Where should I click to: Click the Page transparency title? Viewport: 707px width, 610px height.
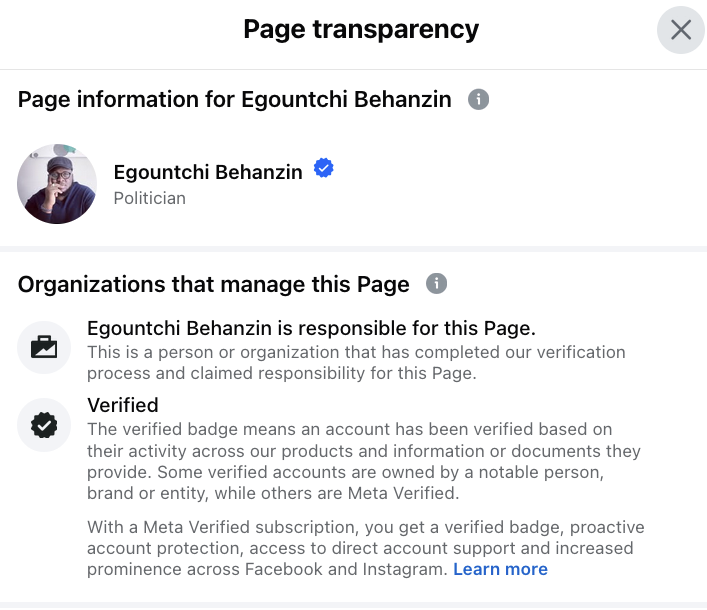coord(361,30)
